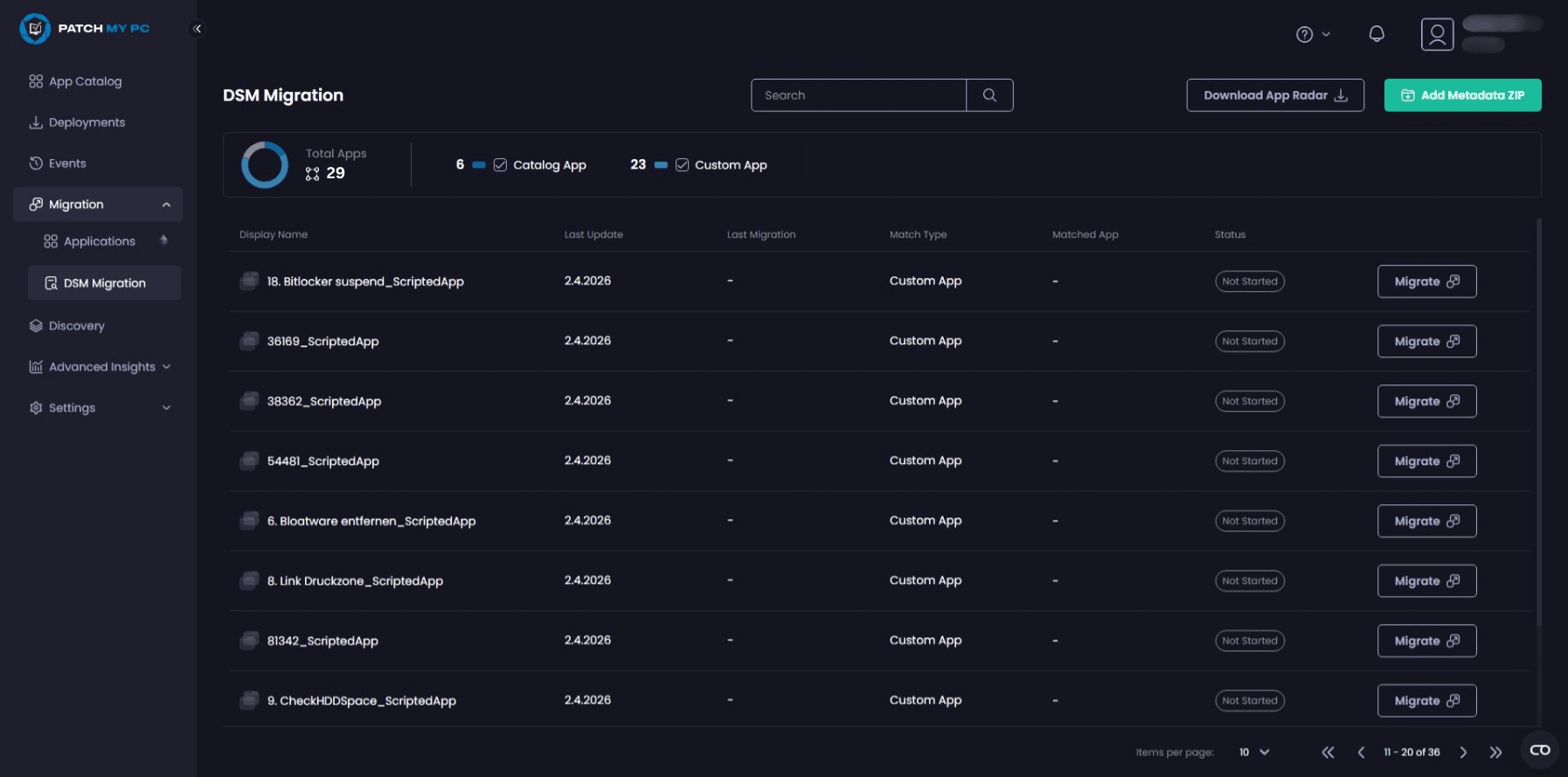Sort by the Last Update column header
Viewport: 1568px width, 777px height.
pyautogui.click(x=593, y=234)
